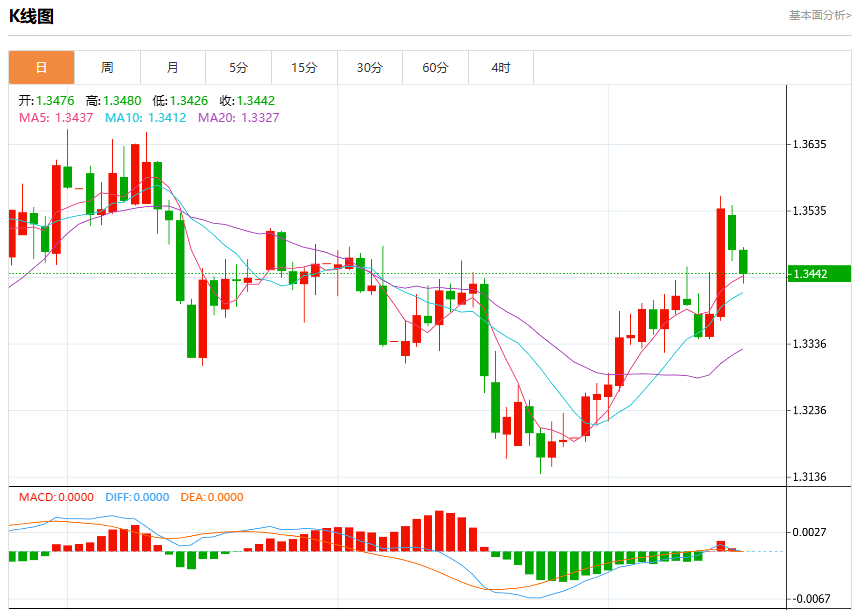Open the 基本面分析 link
Image resolution: width=859 pixels, height=610 pixels.
click(820, 15)
